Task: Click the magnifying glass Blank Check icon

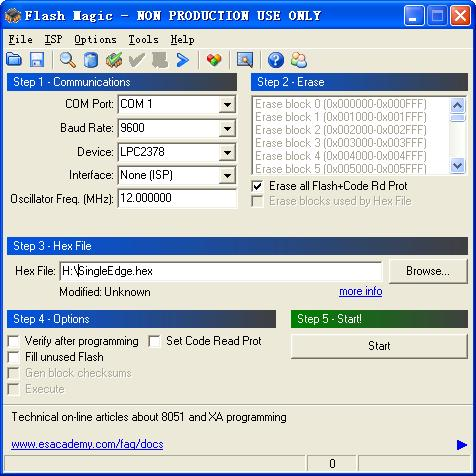Action: tap(68, 60)
